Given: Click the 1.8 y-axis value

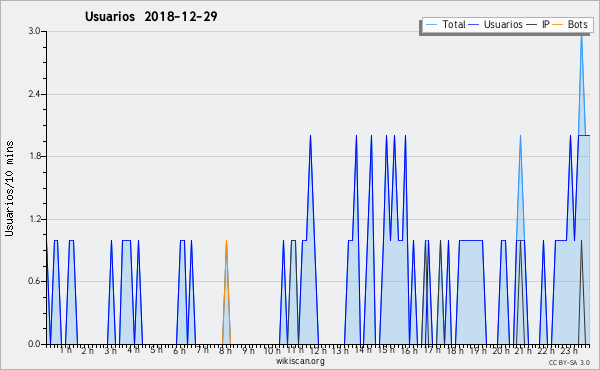Looking at the screenshot, I should [x=34, y=156].
